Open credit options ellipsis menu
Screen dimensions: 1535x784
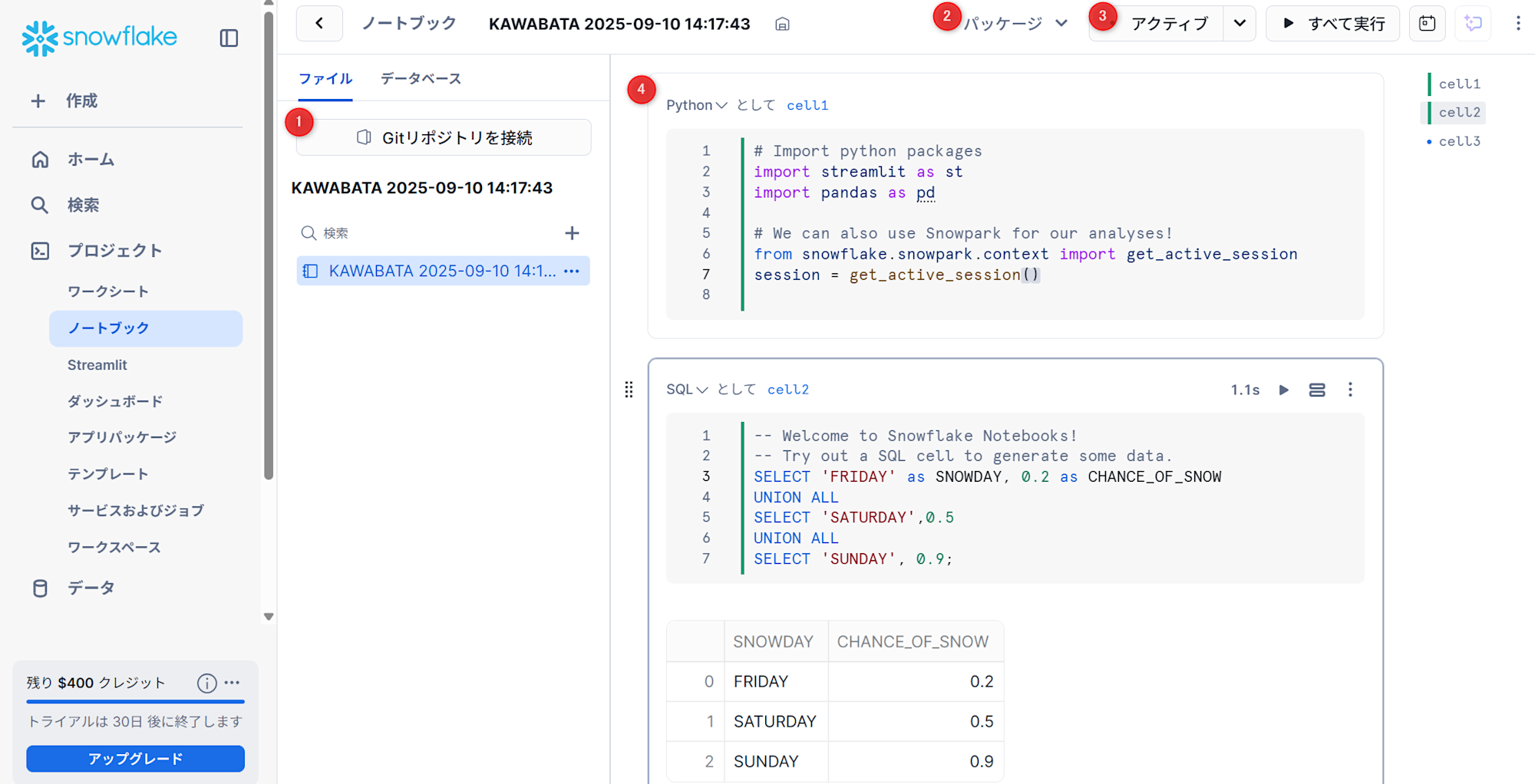[233, 682]
